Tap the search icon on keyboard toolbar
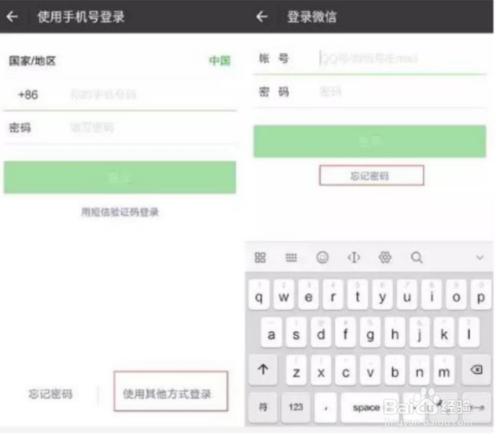Viewport: 500px width, 440px height. point(417,257)
